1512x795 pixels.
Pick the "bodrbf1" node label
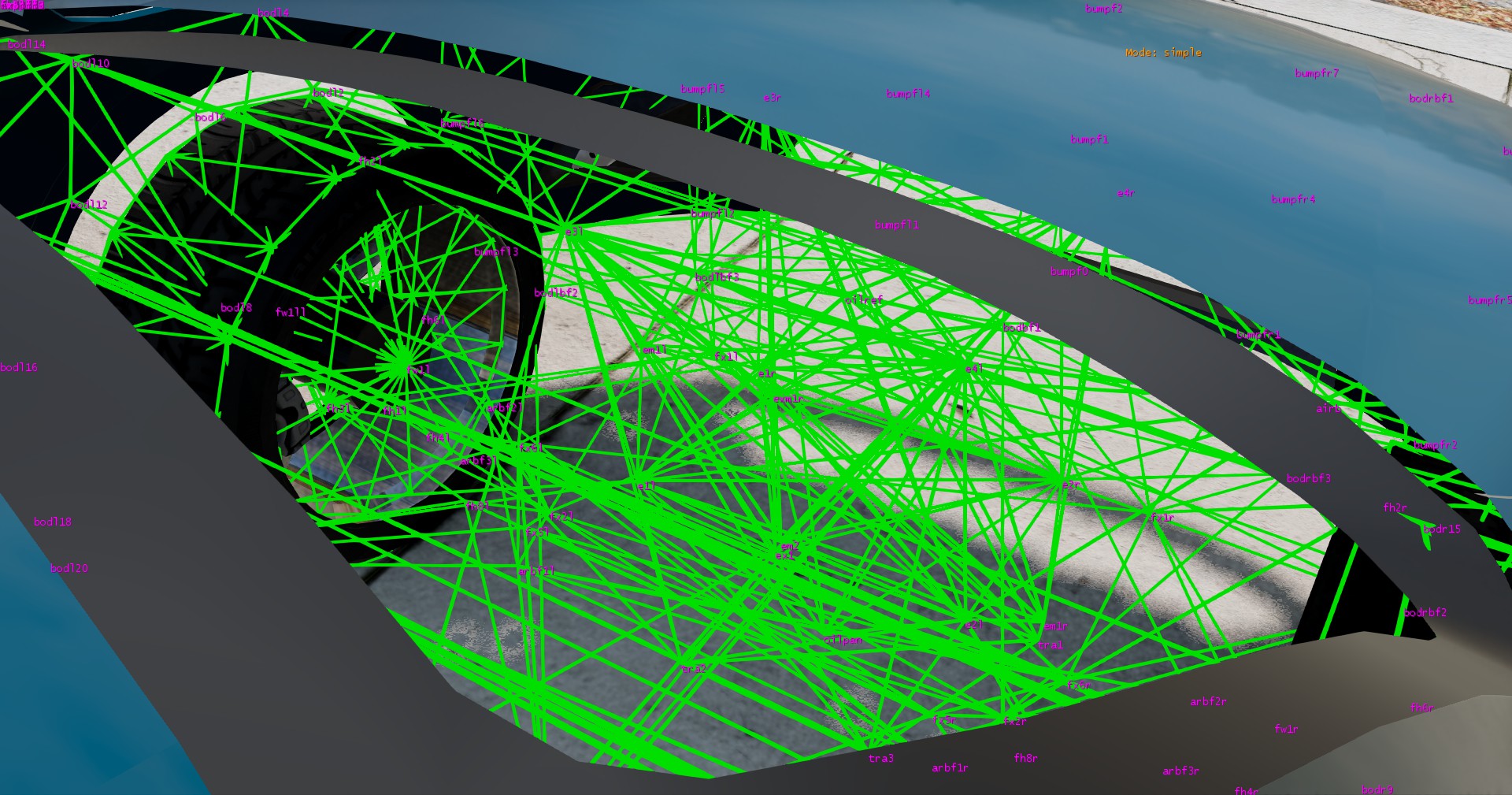(1431, 98)
